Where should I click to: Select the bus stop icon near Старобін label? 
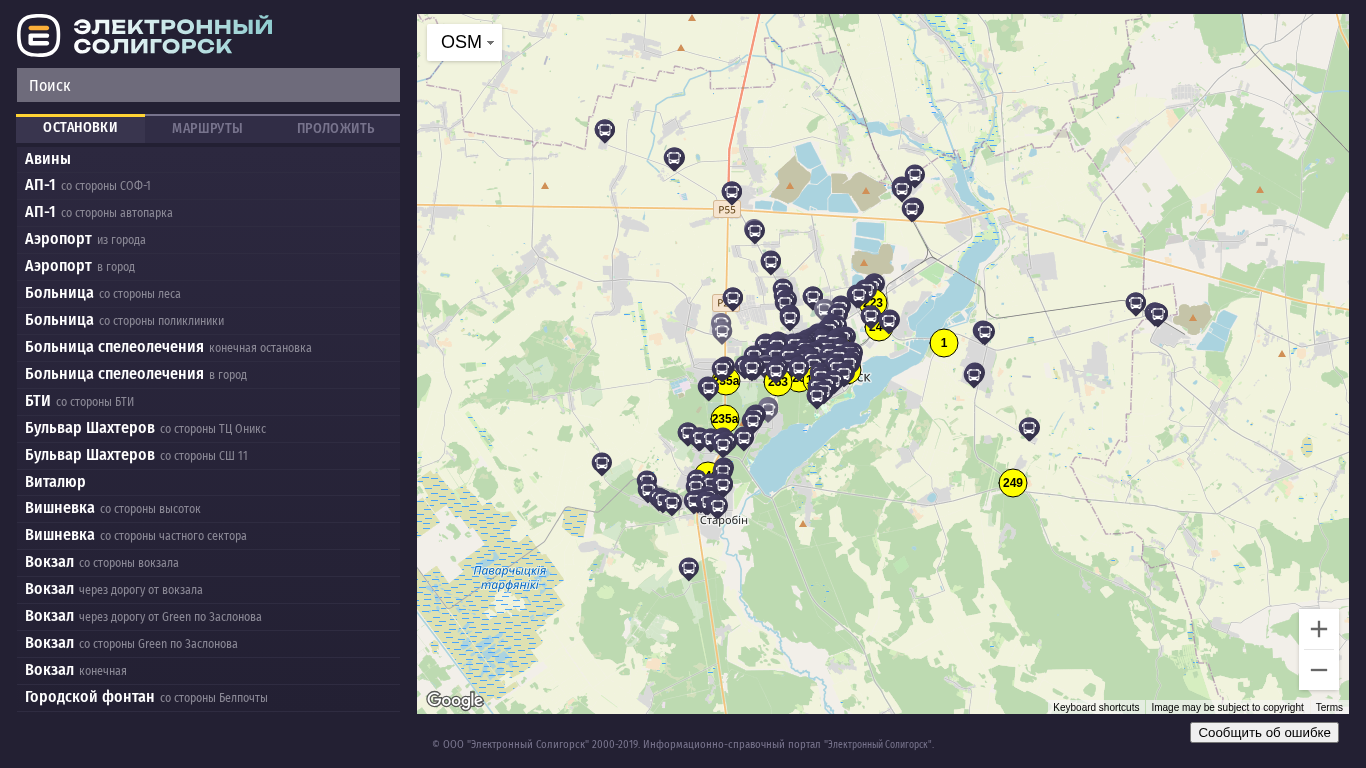point(718,506)
